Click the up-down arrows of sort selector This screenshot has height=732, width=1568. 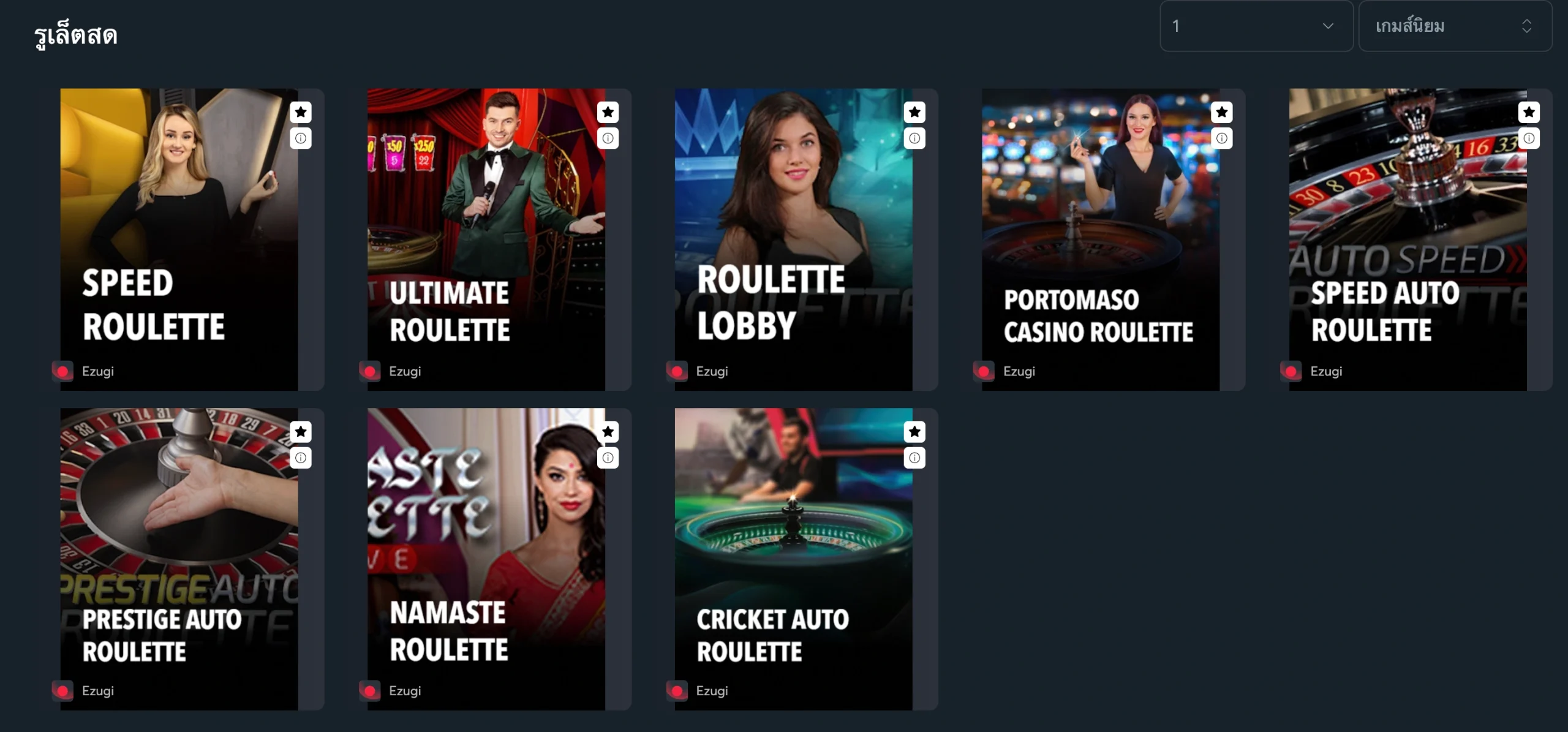(1526, 26)
